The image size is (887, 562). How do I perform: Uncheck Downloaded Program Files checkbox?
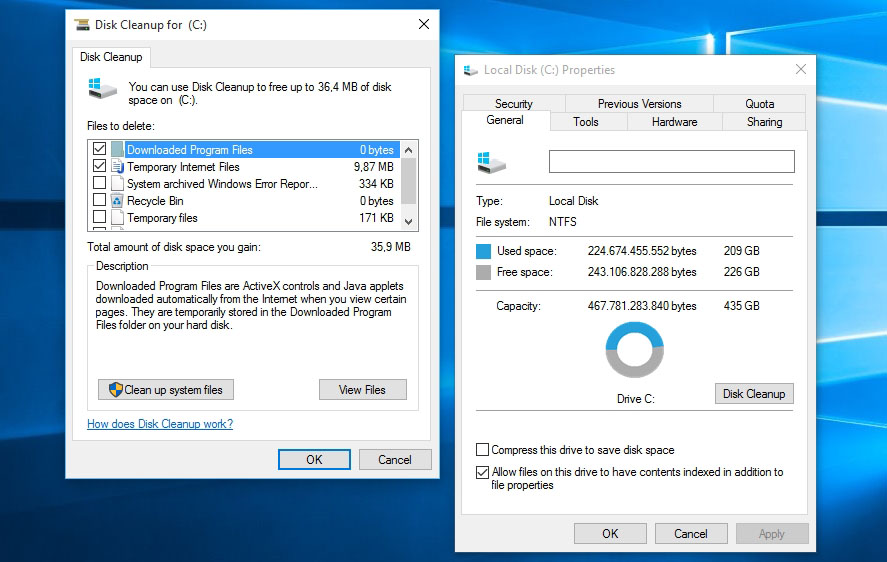100,149
